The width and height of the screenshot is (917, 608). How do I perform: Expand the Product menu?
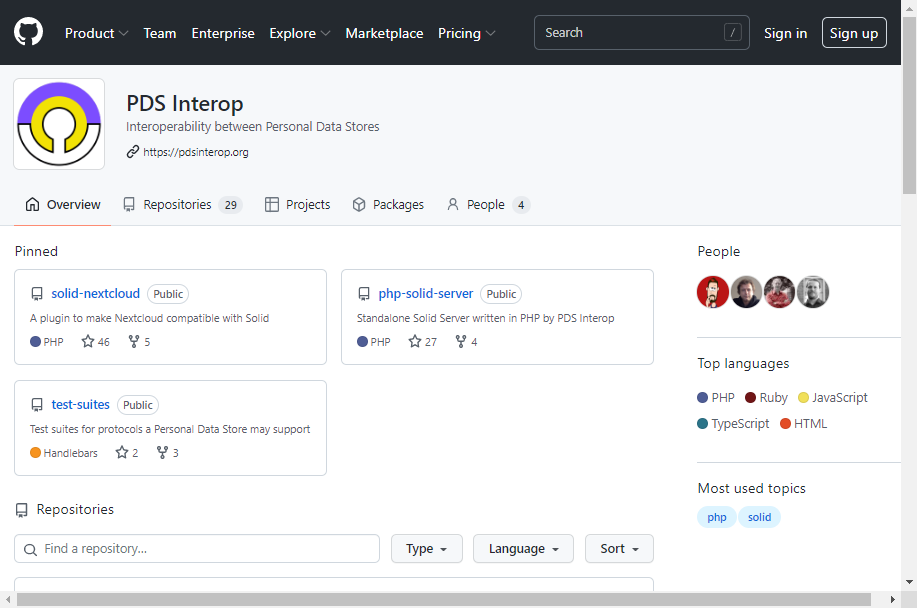tap(96, 33)
